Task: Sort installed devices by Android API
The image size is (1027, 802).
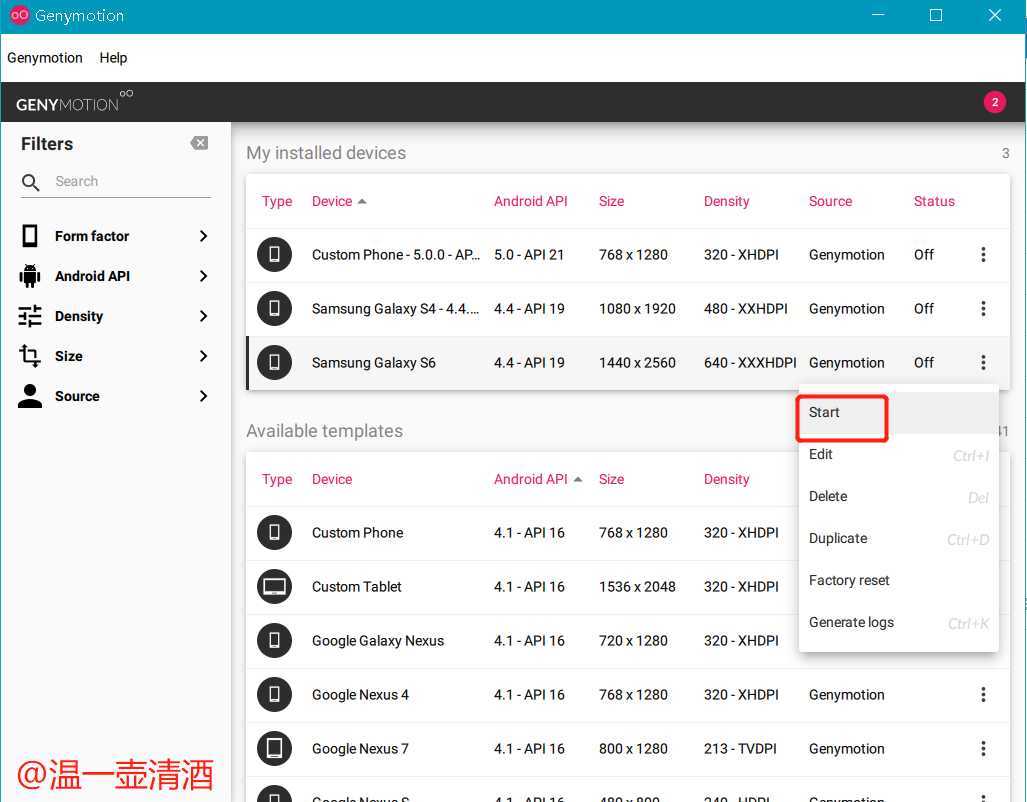Action: point(531,201)
